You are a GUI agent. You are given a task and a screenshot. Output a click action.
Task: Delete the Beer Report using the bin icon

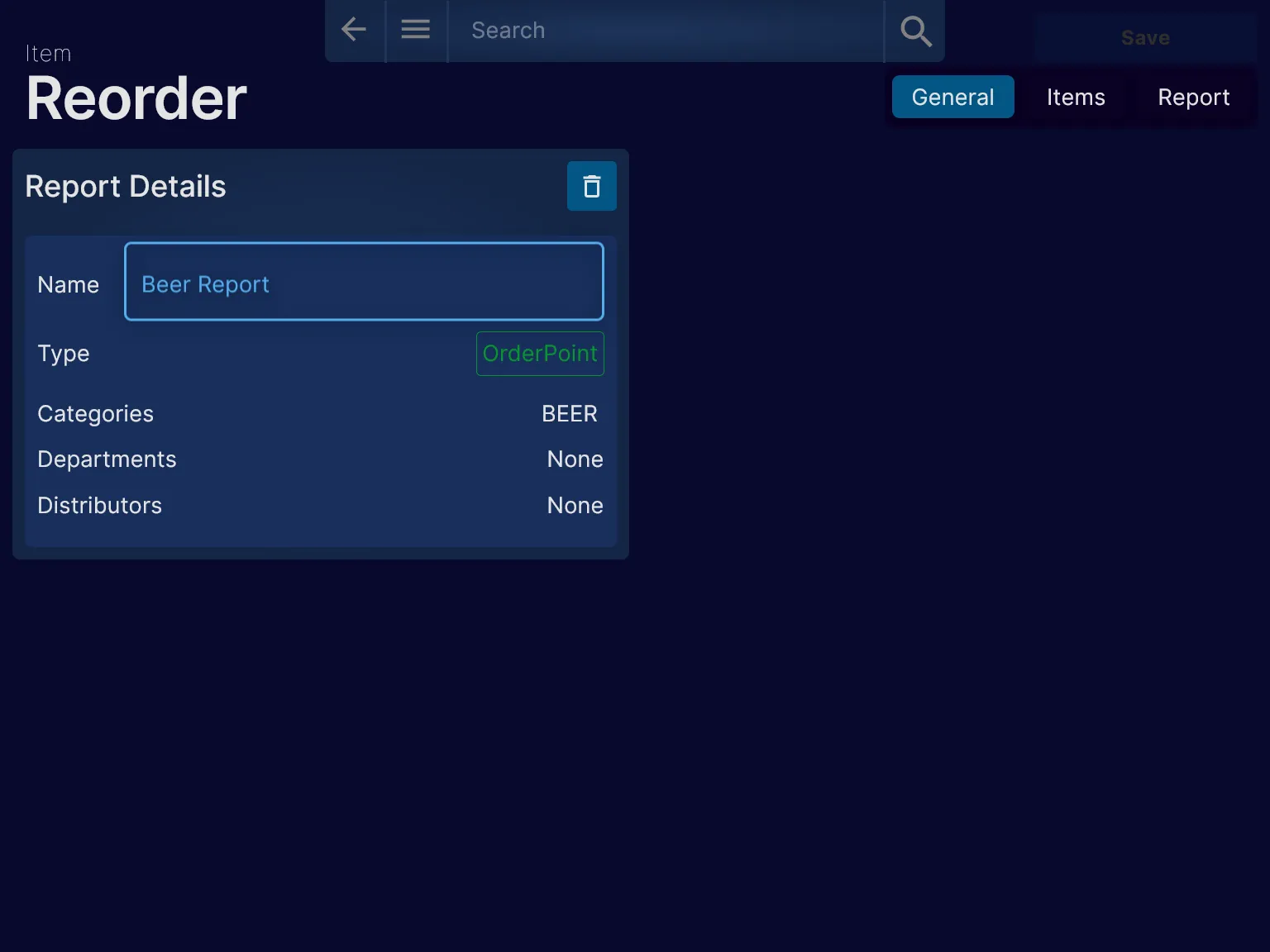click(x=592, y=186)
